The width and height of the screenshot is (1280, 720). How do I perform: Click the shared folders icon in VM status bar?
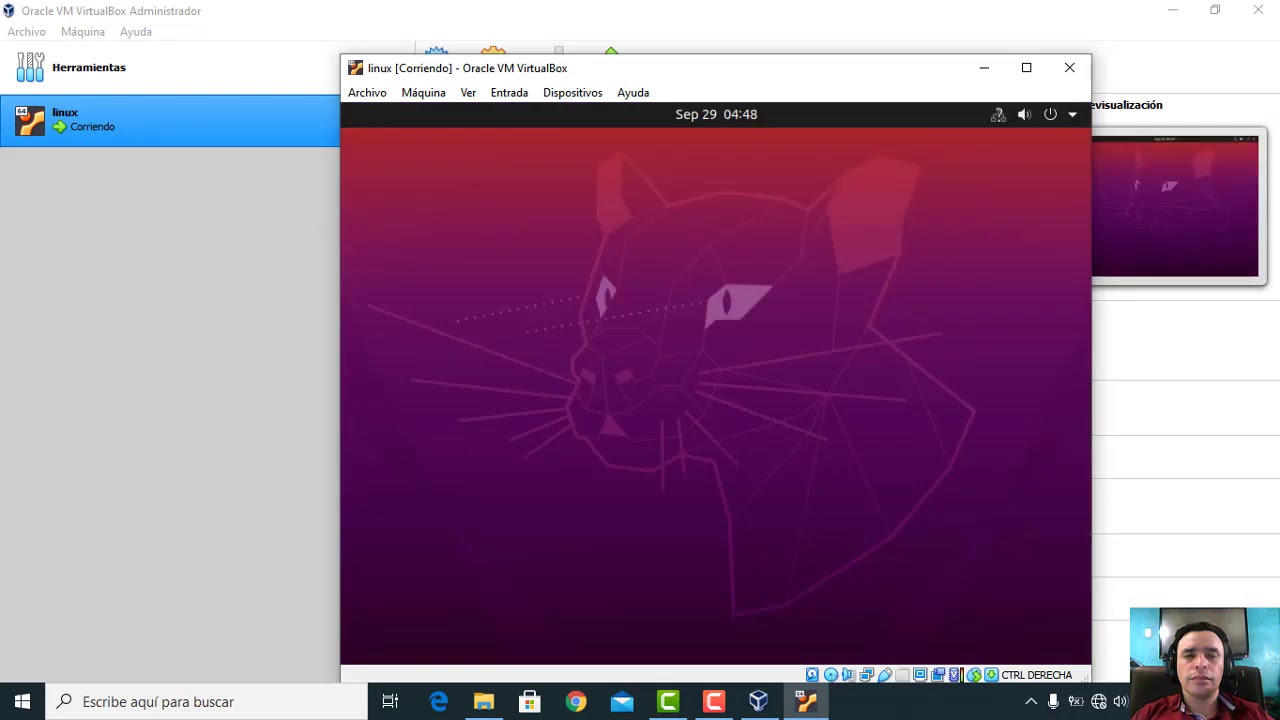[902, 675]
